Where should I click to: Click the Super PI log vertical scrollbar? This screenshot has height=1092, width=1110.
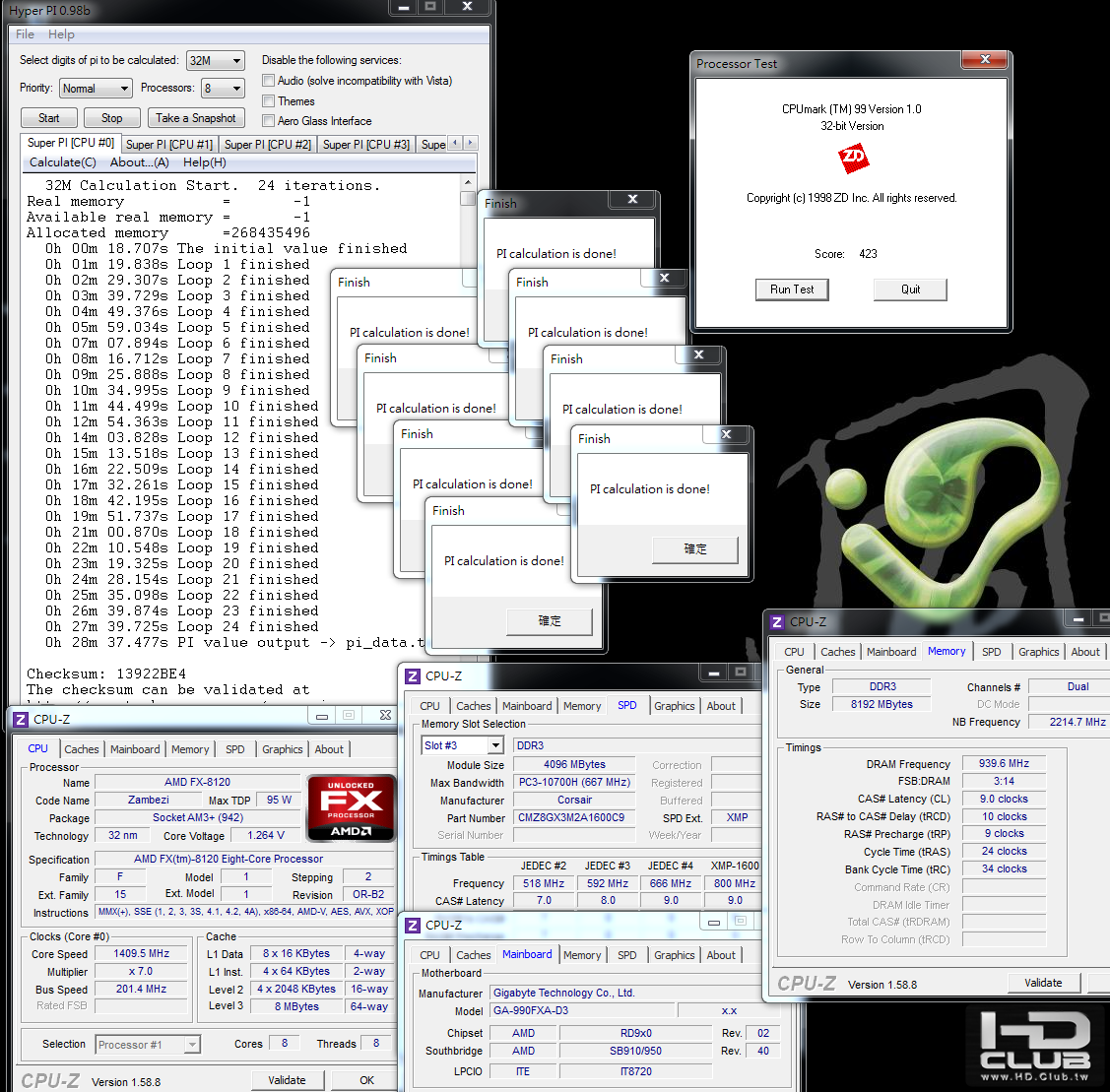pos(467,439)
